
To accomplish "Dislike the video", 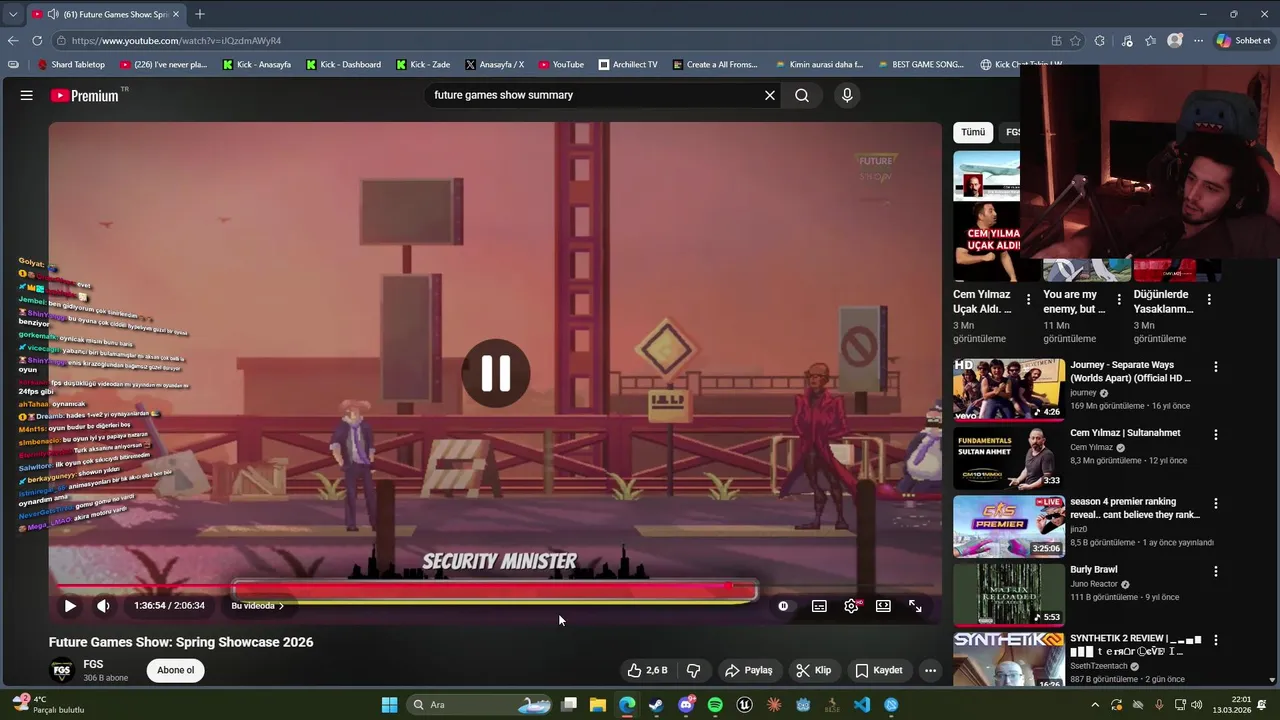I will (x=693, y=670).
